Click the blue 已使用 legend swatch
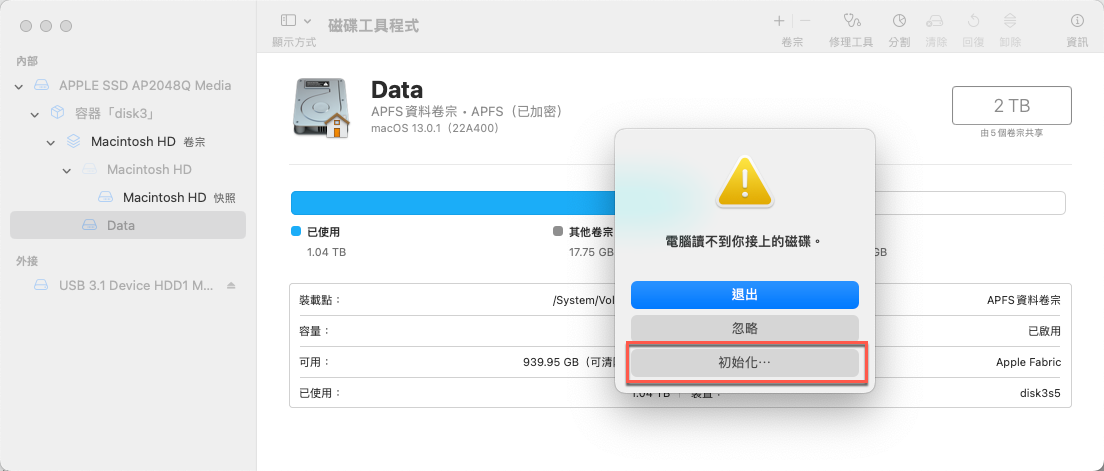Screen dimensions: 1104x471 pos(296,232)
